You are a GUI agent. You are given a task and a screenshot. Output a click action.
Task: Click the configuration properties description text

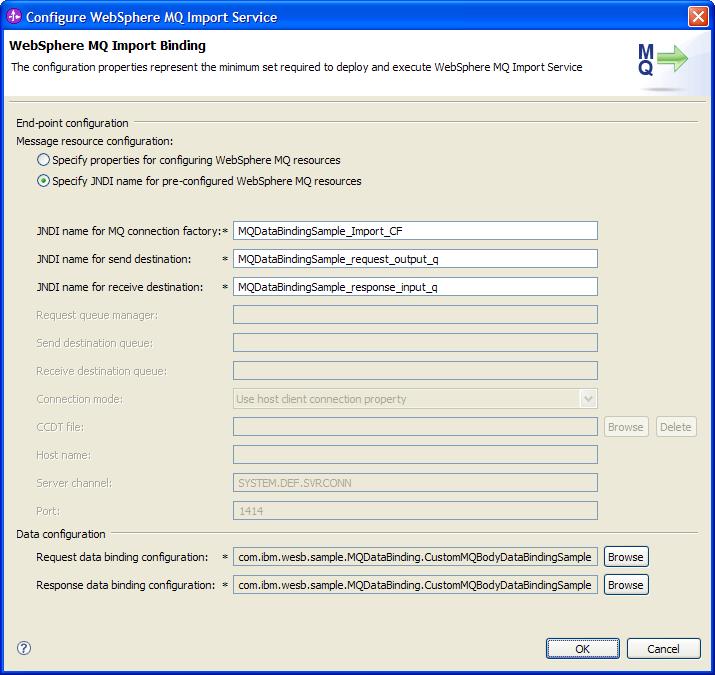pyautogui.click(x=296, y=67)
